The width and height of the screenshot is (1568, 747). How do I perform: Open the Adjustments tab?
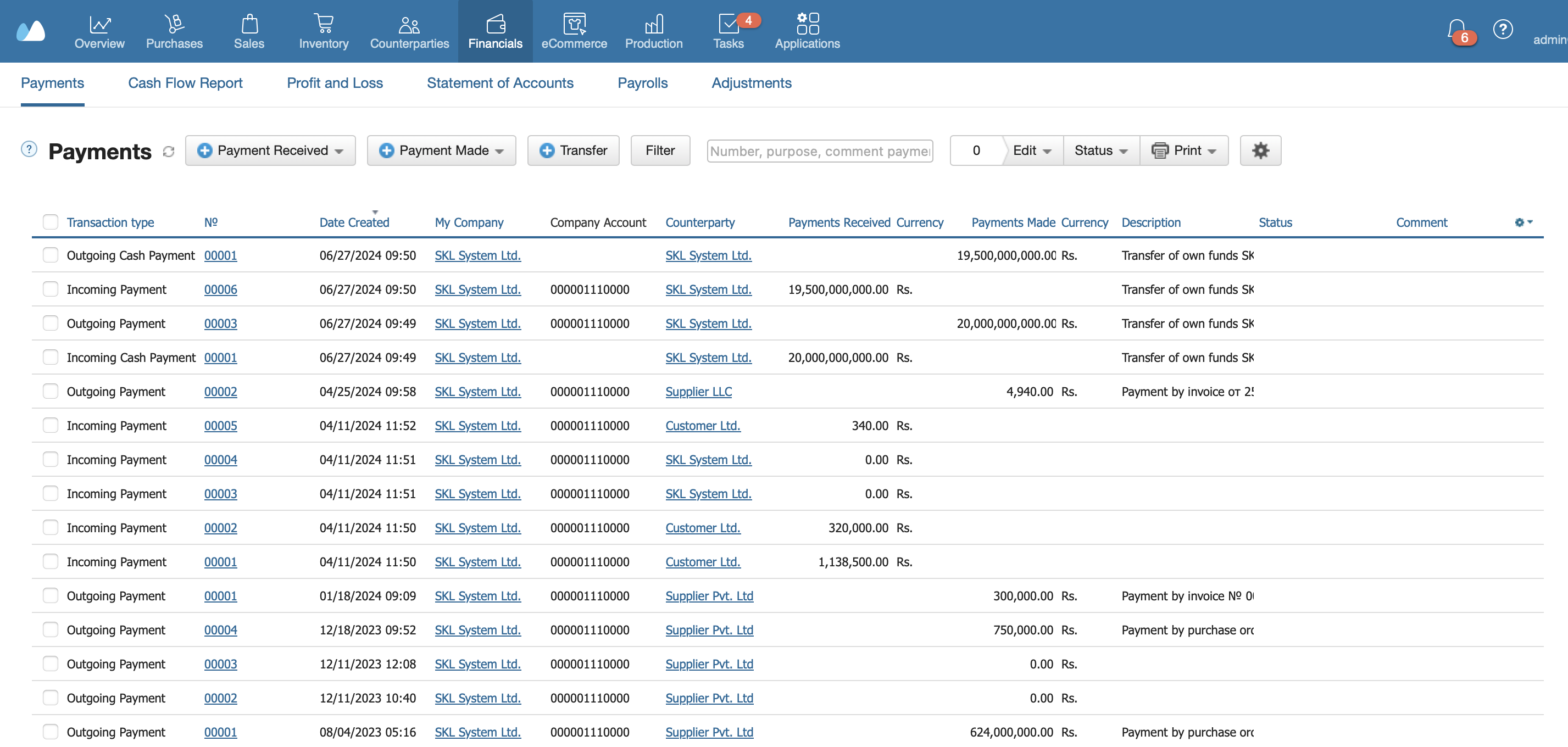(x=751, y=83)
